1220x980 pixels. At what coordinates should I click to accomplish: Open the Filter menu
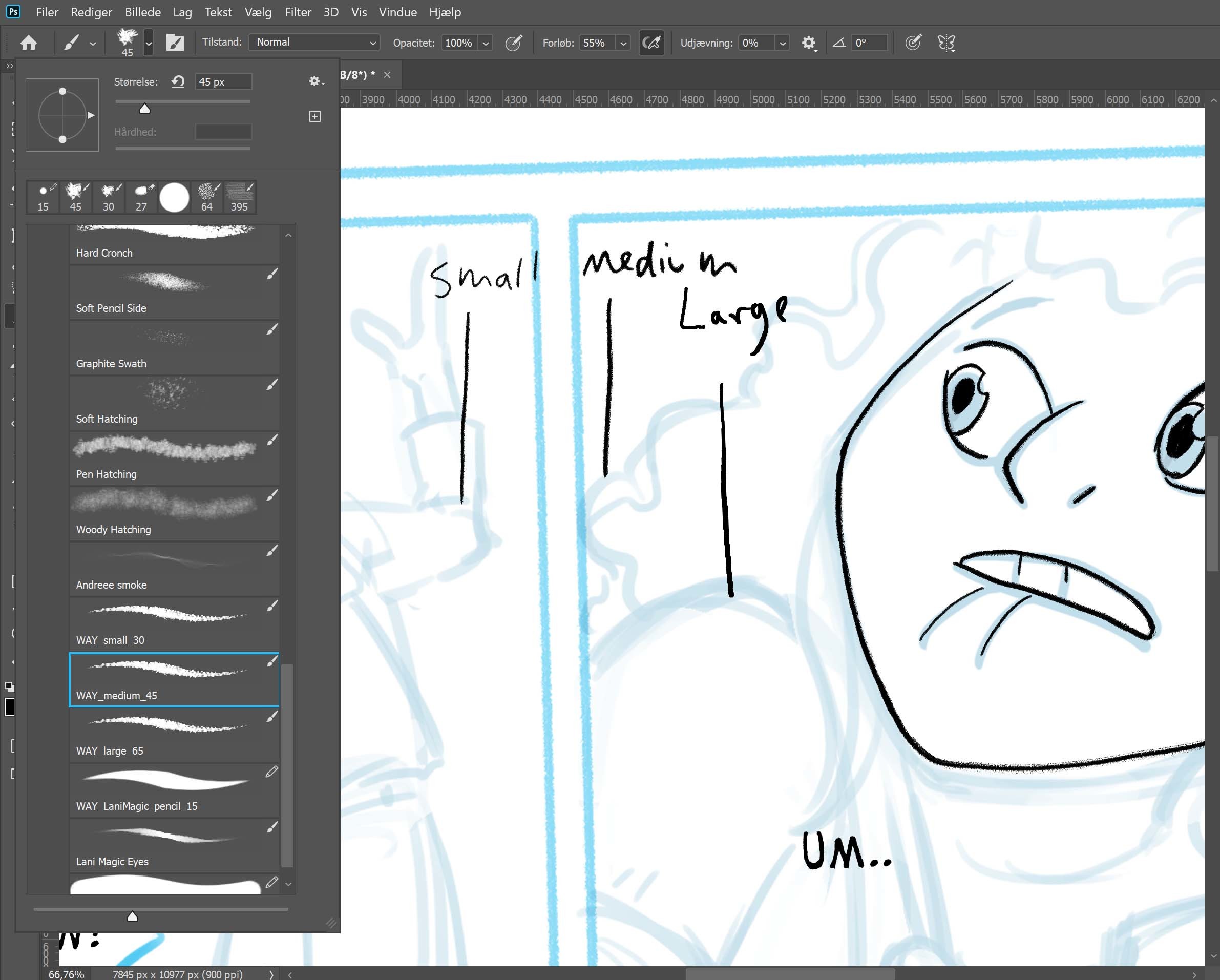click(x=298, y=12)
